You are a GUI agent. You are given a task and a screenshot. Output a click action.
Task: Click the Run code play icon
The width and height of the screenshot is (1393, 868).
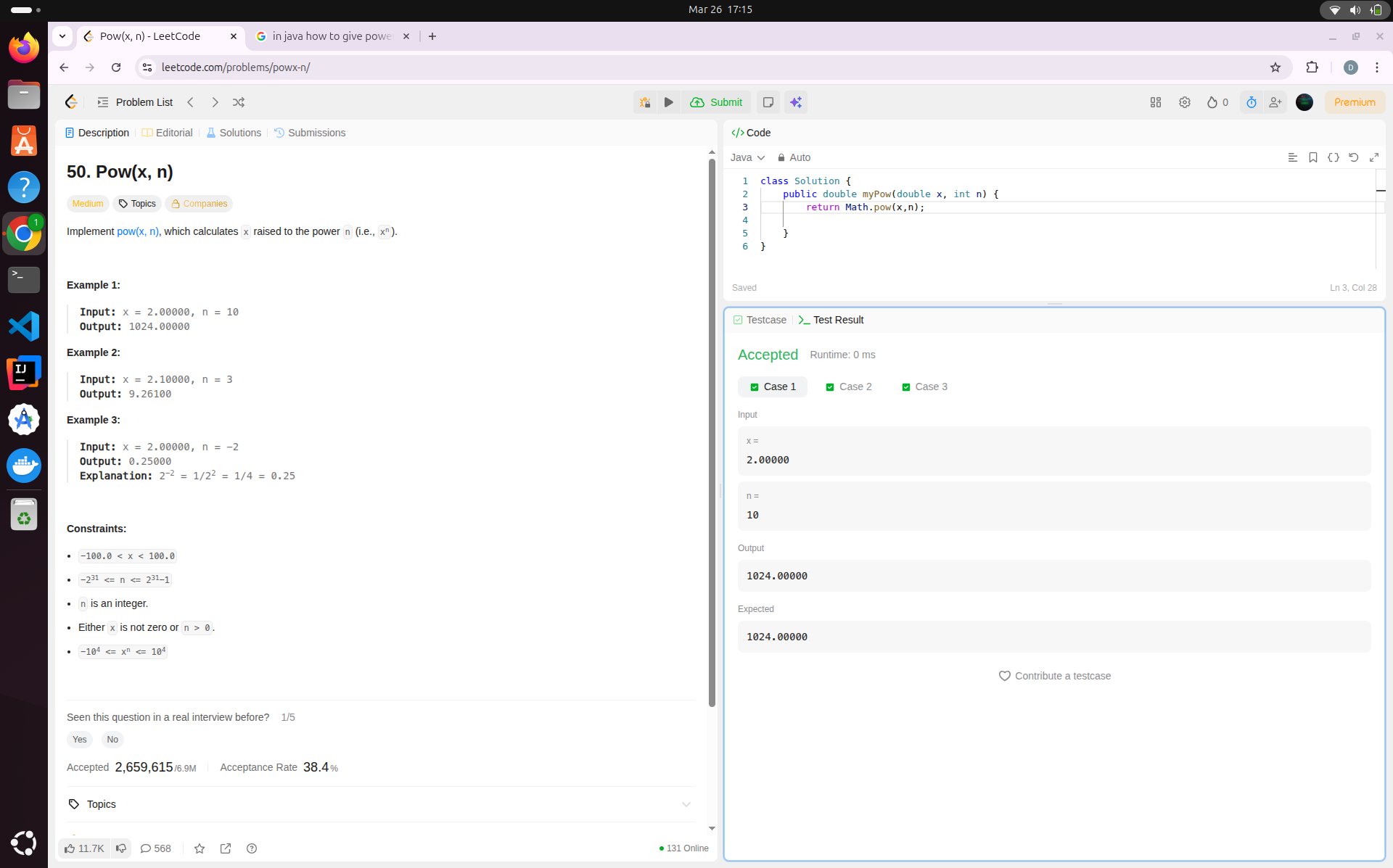[669, 102]
